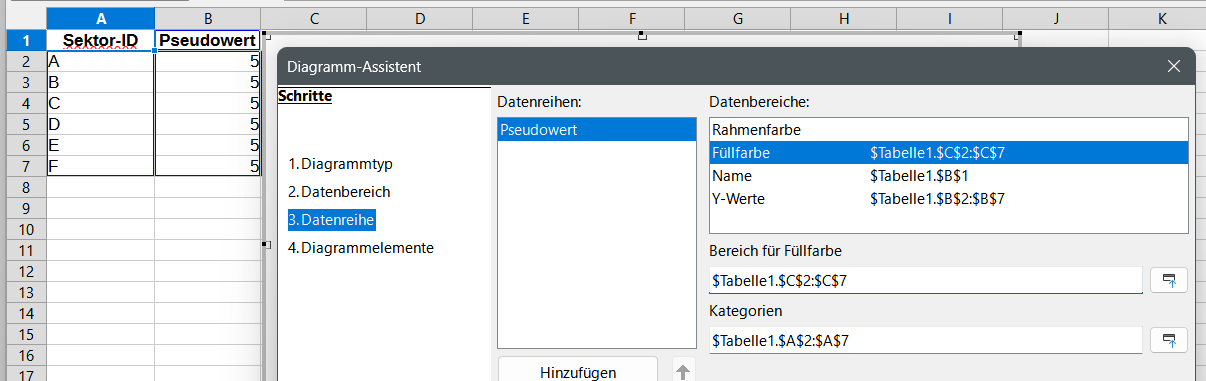Open step 4. Diagrammelemente
Viewport: 1206px width, 381px height.
point(361,247)
